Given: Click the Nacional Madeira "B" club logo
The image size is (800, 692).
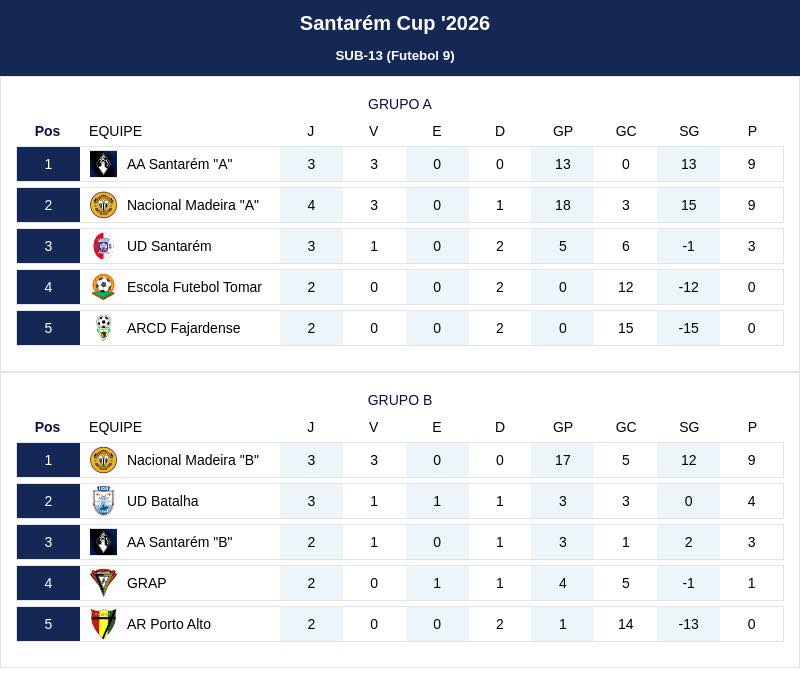Looking at the screenshot, I should [103, 460].
